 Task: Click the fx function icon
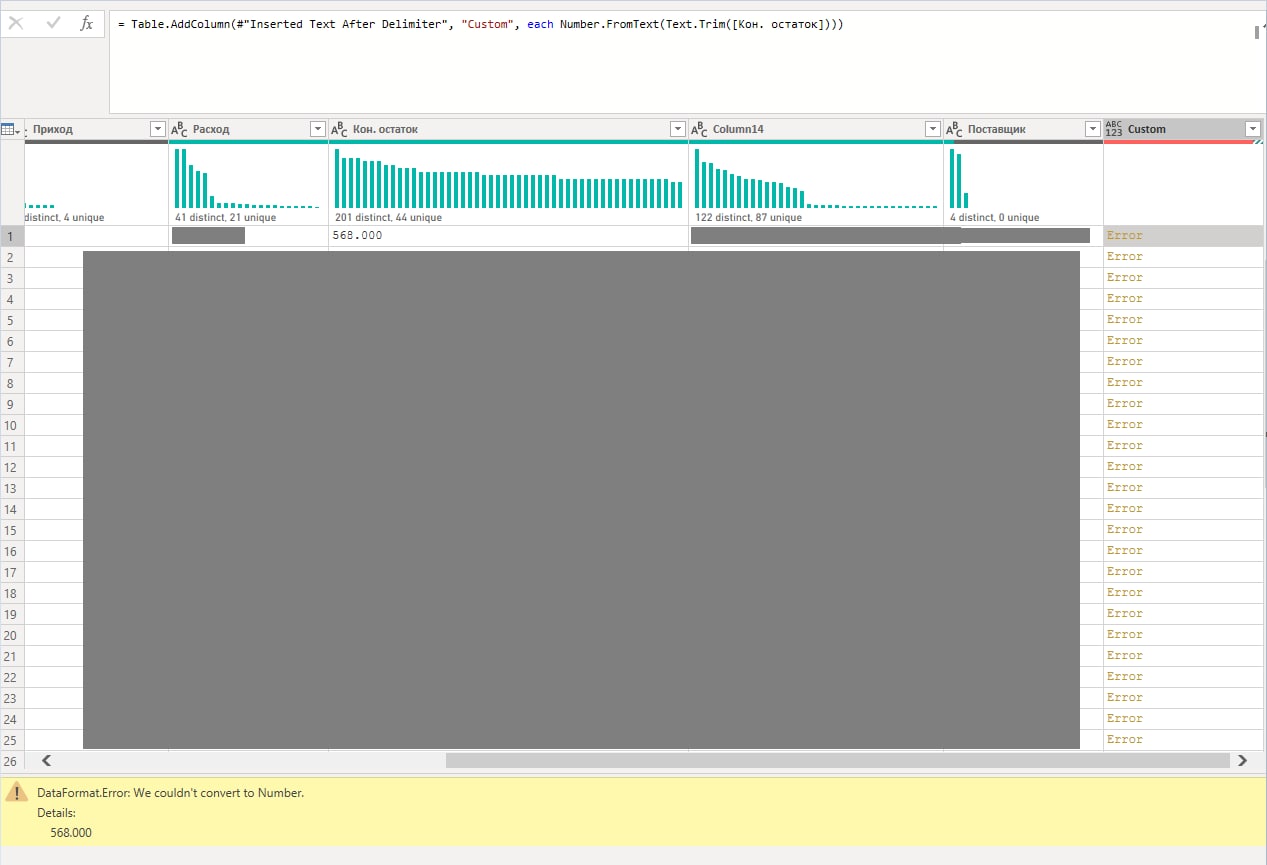click(87, 24)
